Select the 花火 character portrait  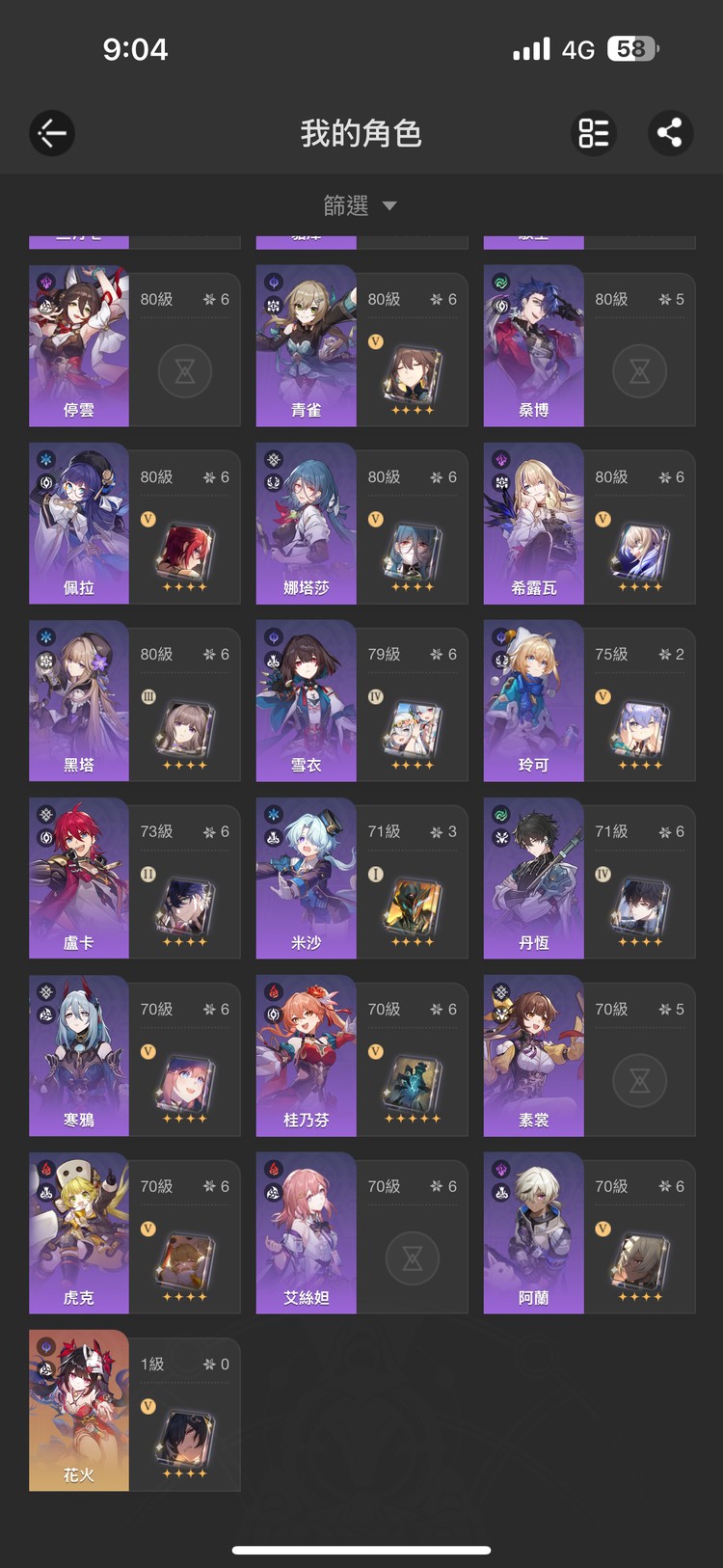[79, 1411]
